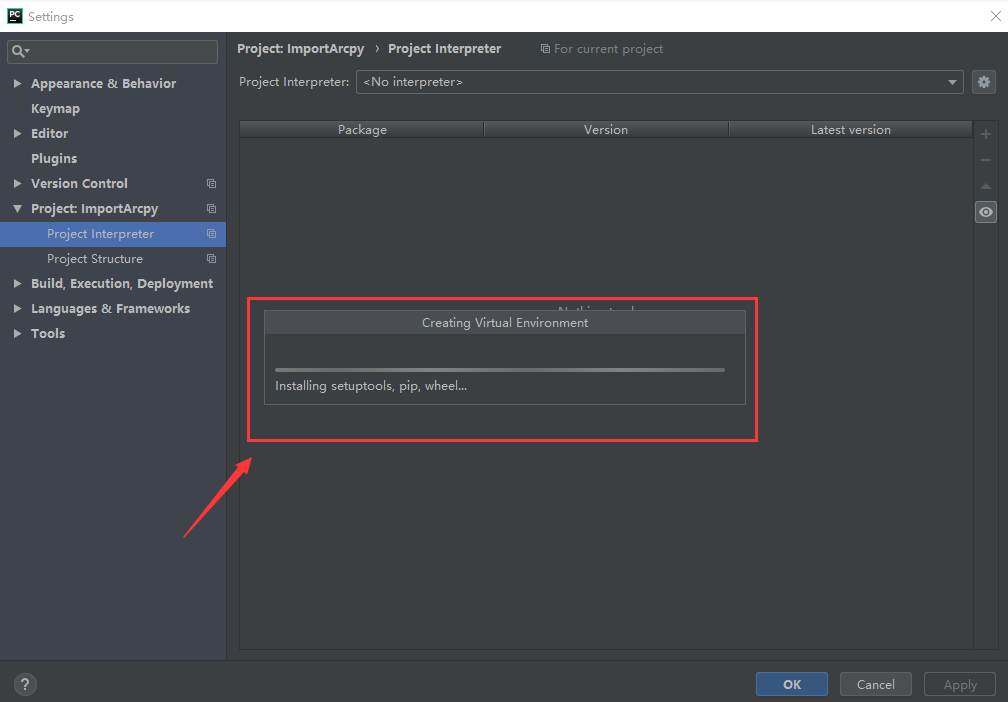Click the project-level icon beside Version Control
The width and height of the screenshot is (1008, 702).
coord(211,183)
